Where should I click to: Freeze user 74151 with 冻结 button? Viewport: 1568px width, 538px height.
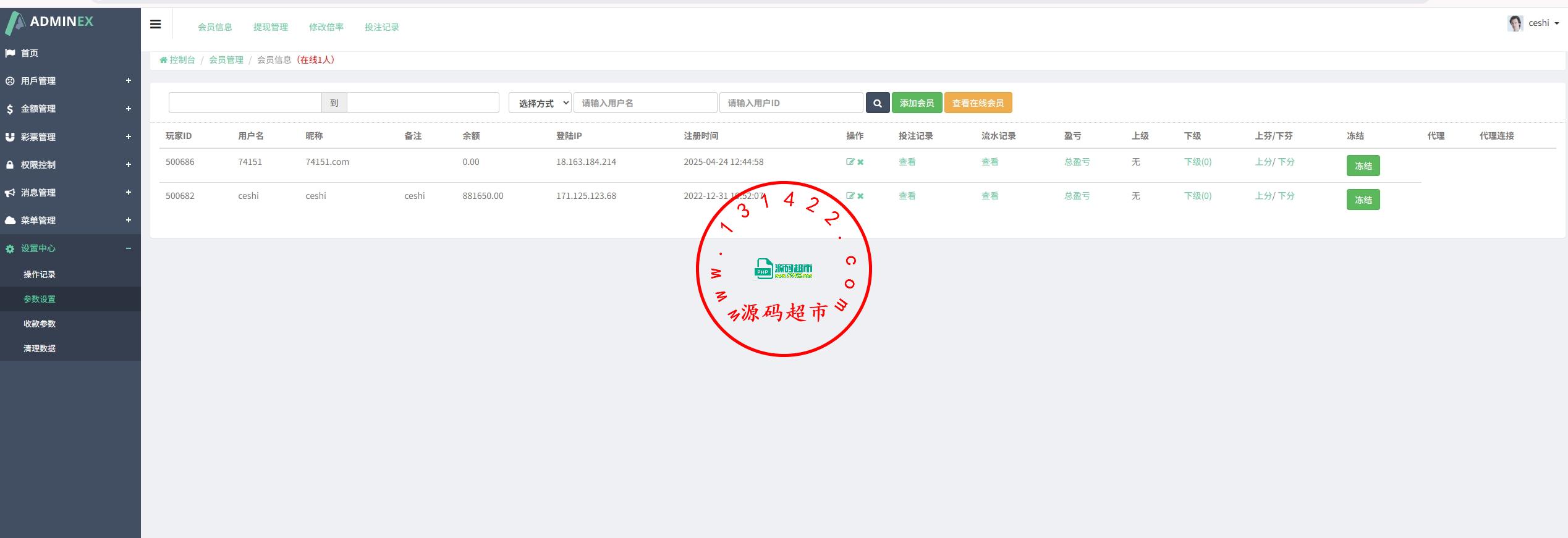pos(1363,166)
